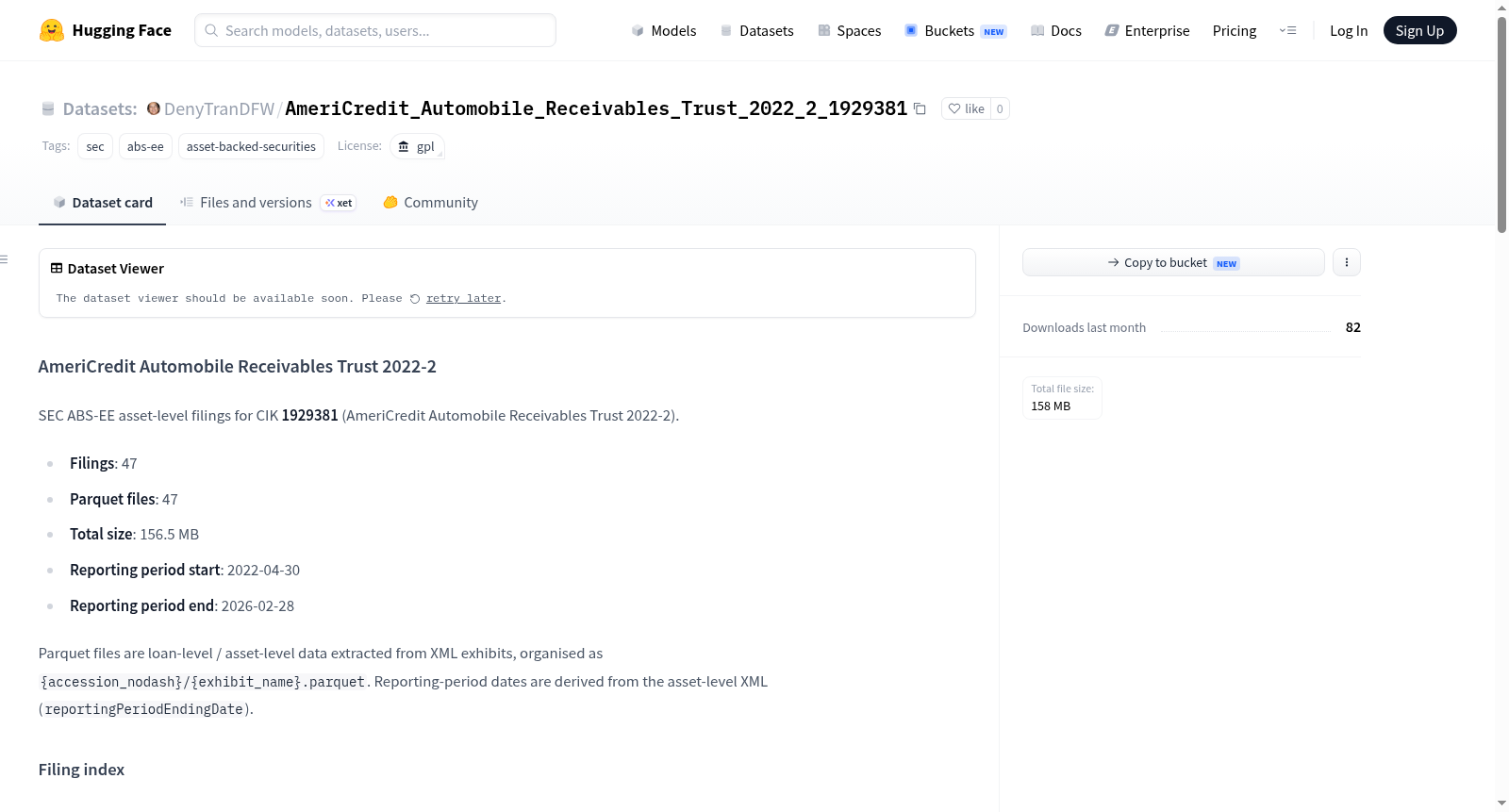1509x812 pixels.
Task: Click the scroll down arrow of scrollbar
Action: [x=1501, y=804]
